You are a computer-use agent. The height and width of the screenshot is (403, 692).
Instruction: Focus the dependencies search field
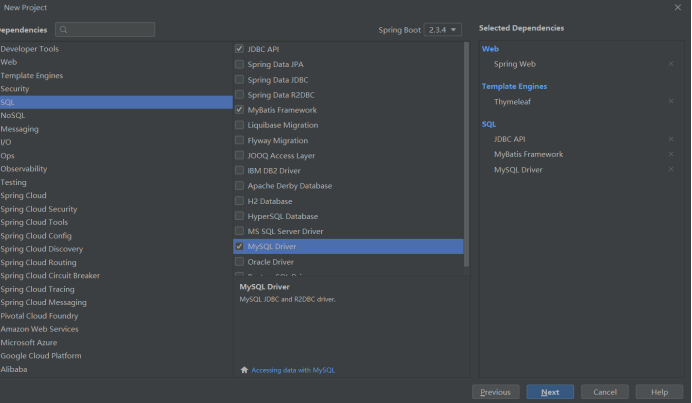(x=108, y=30)
